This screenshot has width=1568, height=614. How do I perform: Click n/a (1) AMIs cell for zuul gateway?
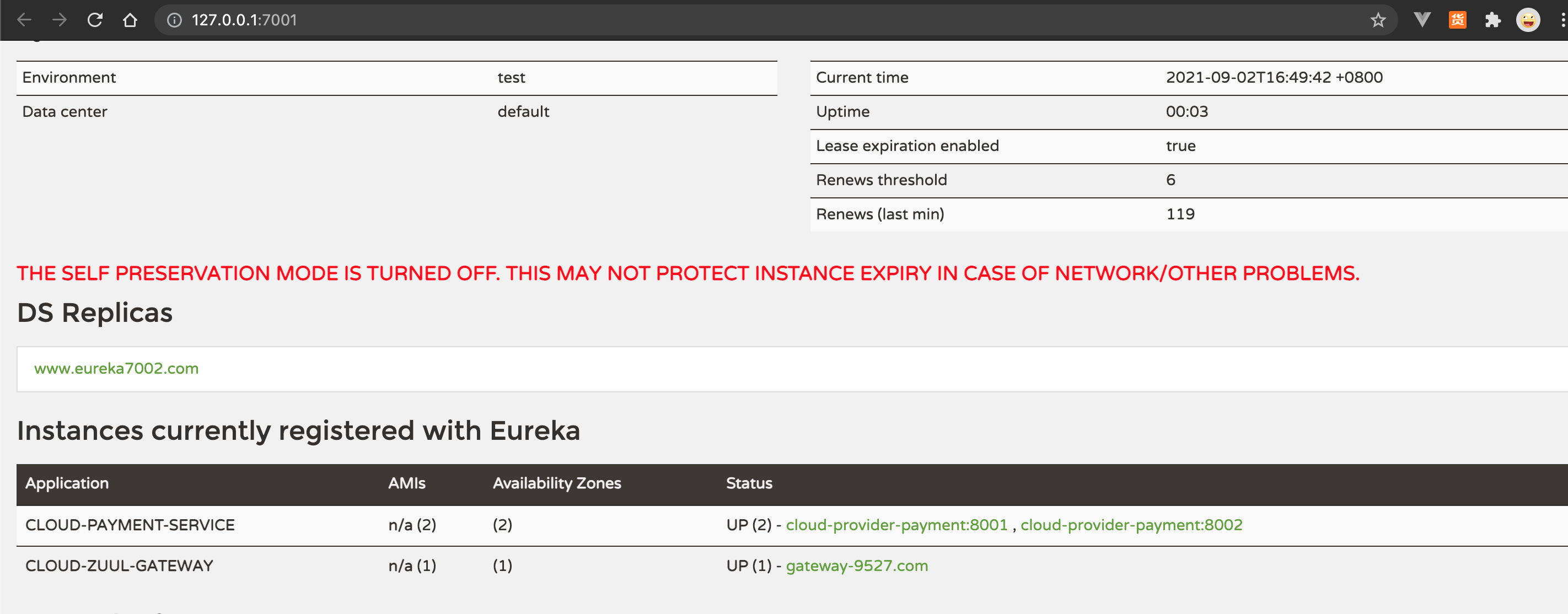pos(412,565)
